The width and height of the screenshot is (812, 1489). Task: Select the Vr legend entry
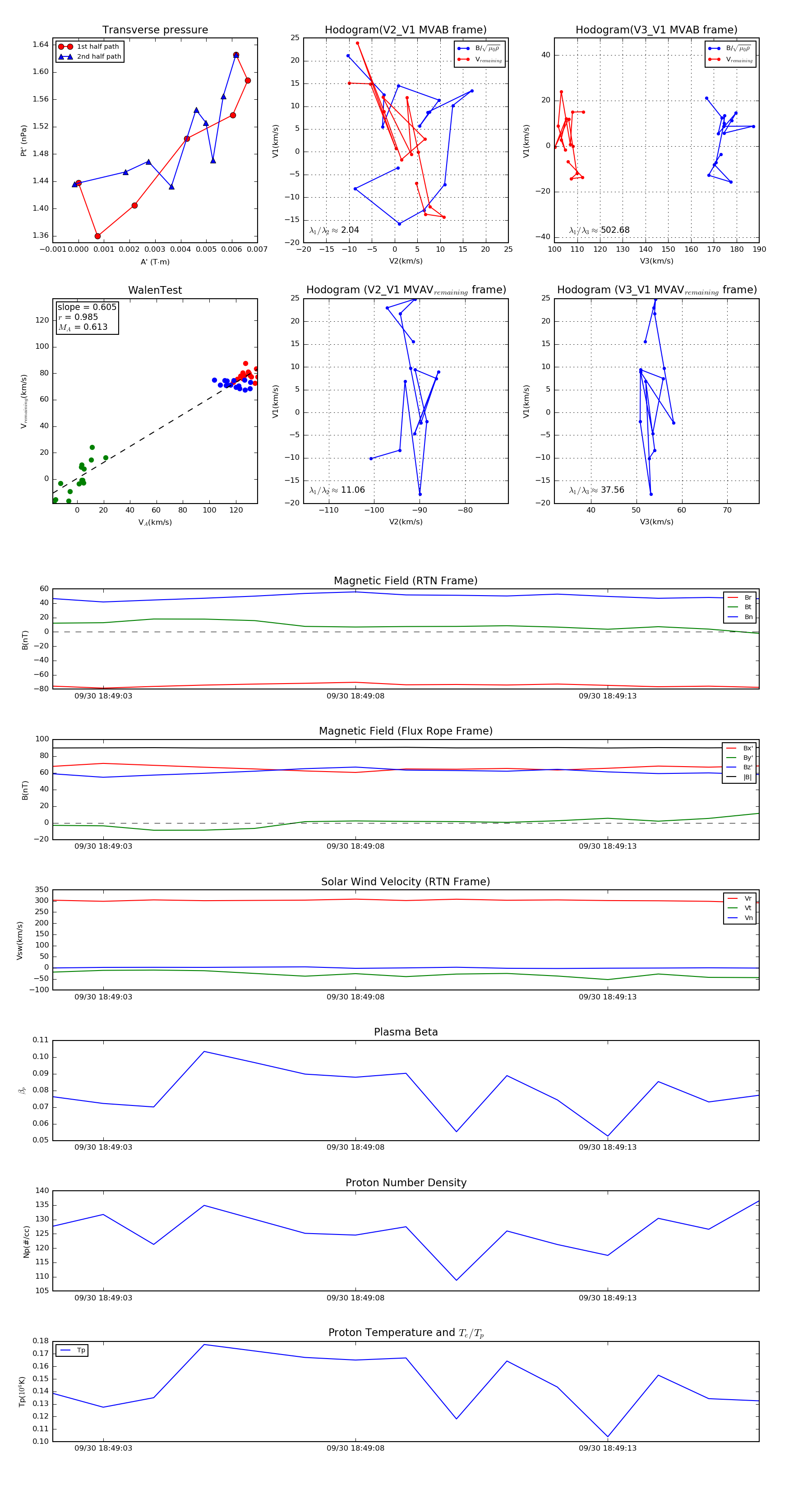[740, 898]
